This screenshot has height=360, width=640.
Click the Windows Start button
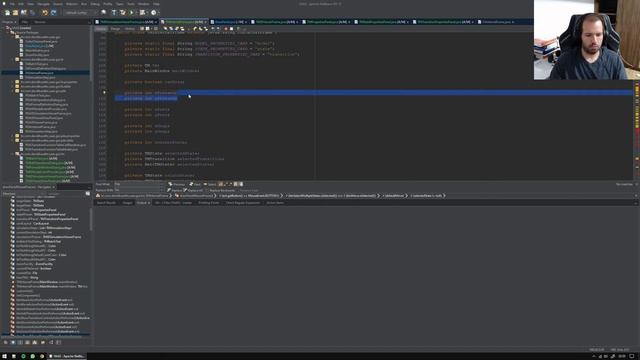tap(4, 356)
